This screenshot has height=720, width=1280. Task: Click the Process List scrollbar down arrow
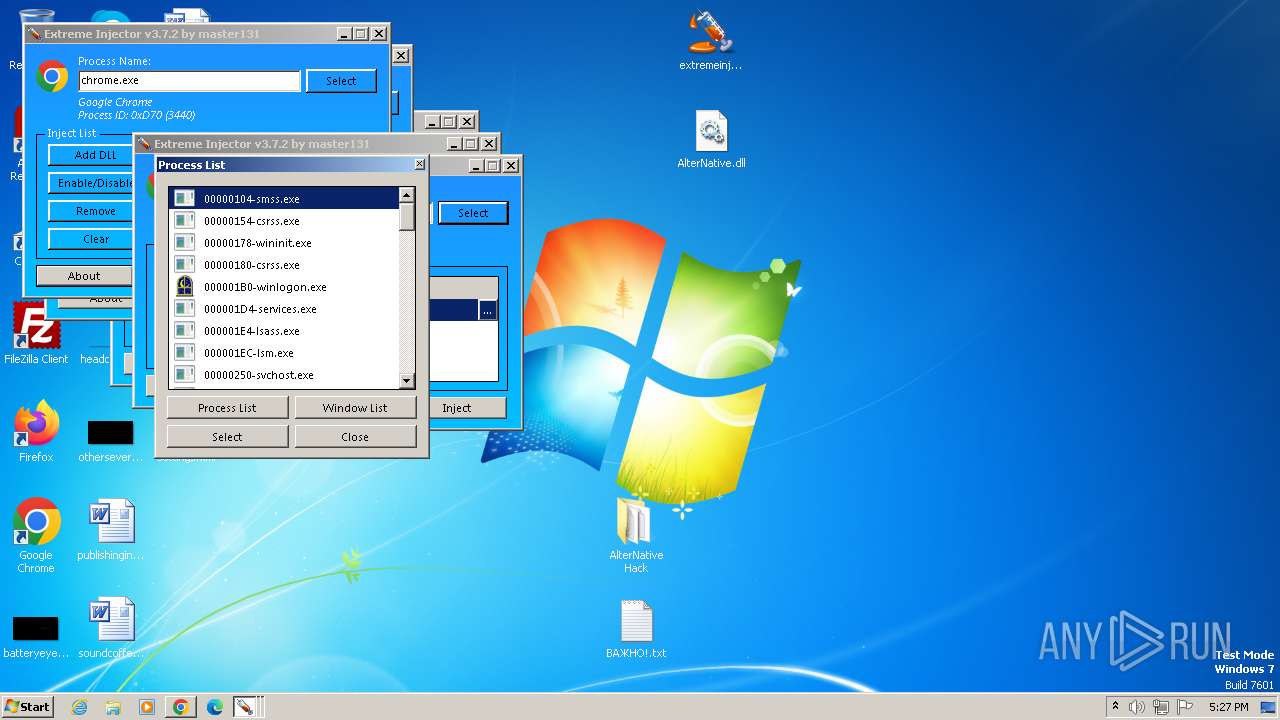[407, 380]
